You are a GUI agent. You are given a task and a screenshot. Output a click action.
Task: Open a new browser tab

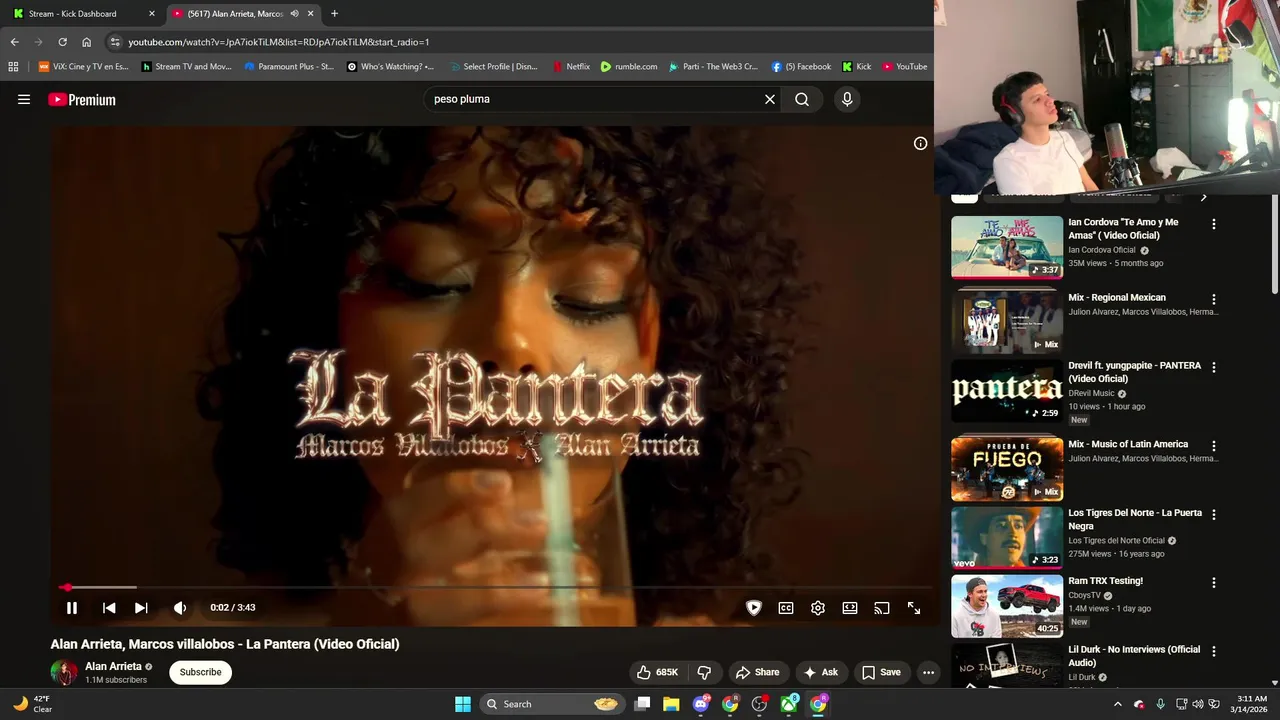334,14
